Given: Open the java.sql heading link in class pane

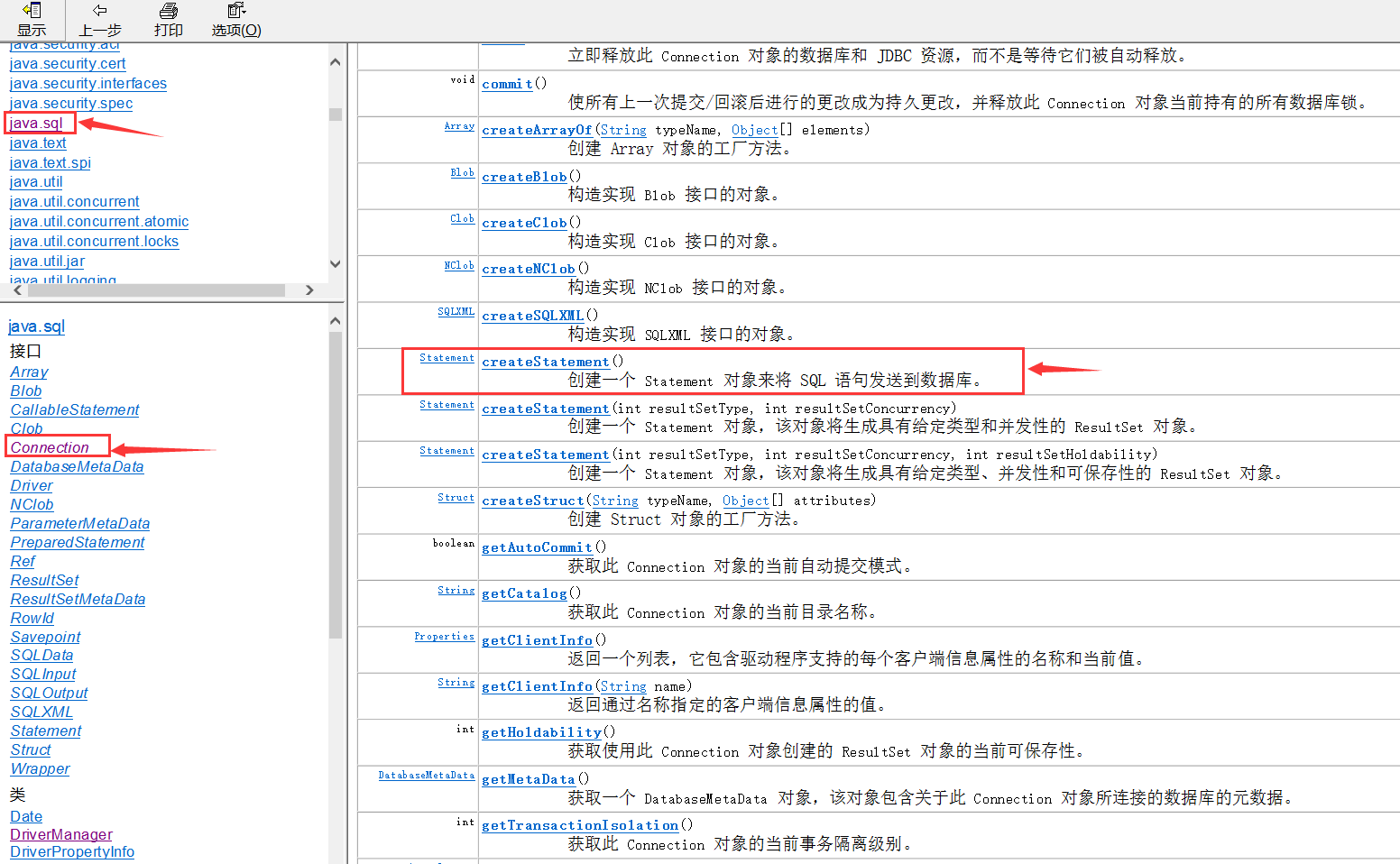Looking at the screenshot, I should coord(37,326).
